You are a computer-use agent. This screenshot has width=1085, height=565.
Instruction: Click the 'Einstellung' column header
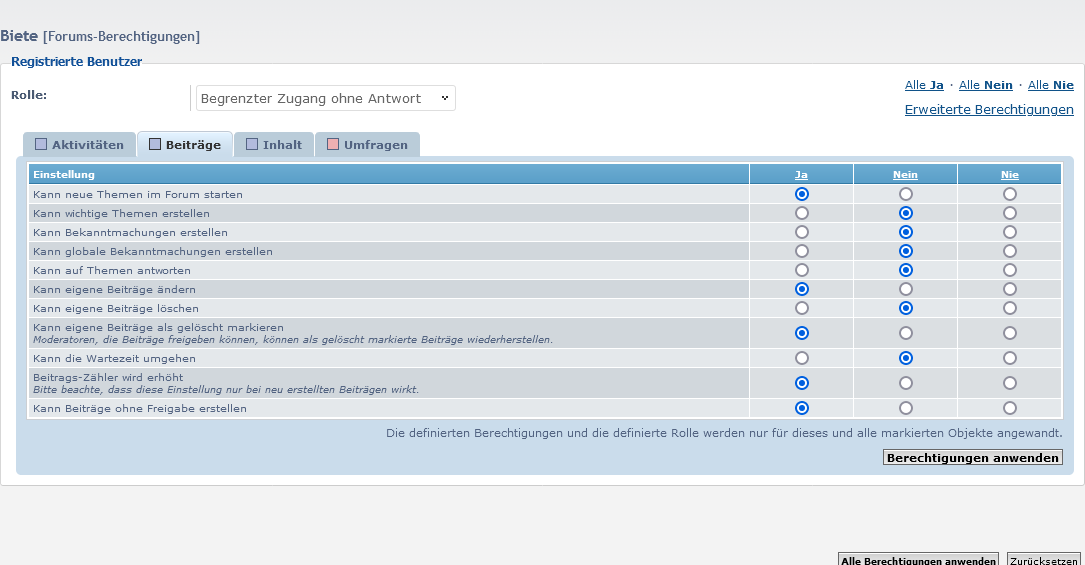pyautogui.click(x=64, y=174)
